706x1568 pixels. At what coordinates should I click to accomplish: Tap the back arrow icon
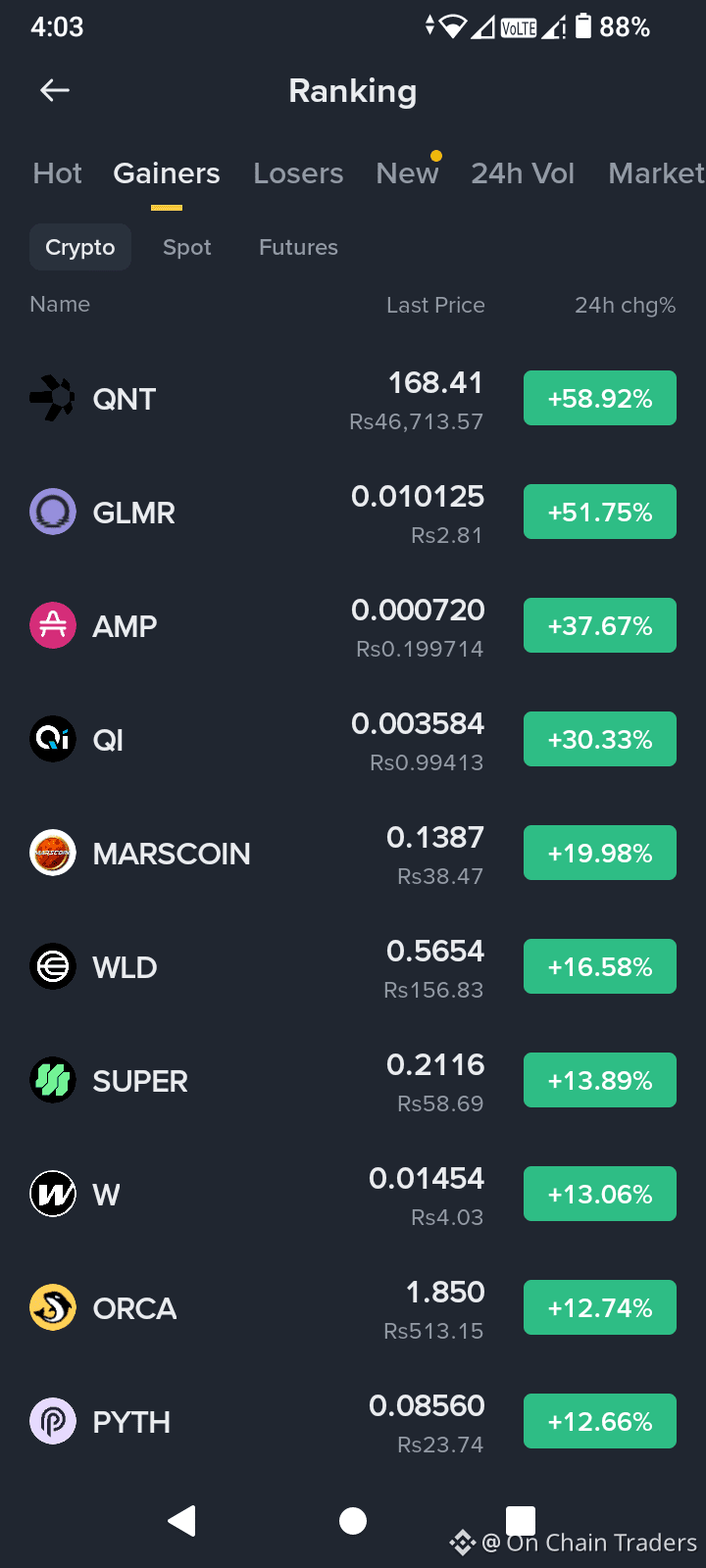click(x=55, y=91)
